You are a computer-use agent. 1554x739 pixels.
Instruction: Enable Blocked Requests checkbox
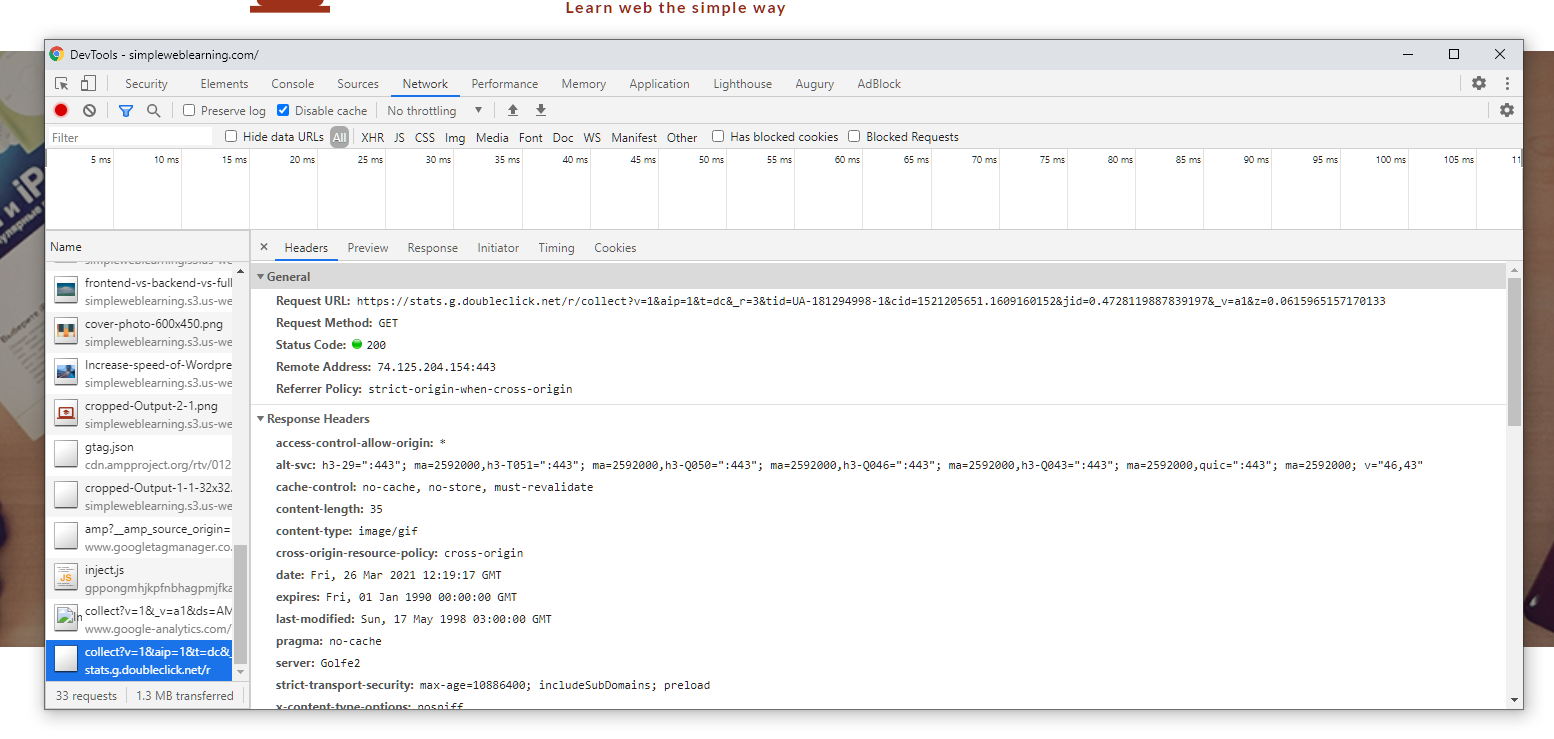coord(854,137)
